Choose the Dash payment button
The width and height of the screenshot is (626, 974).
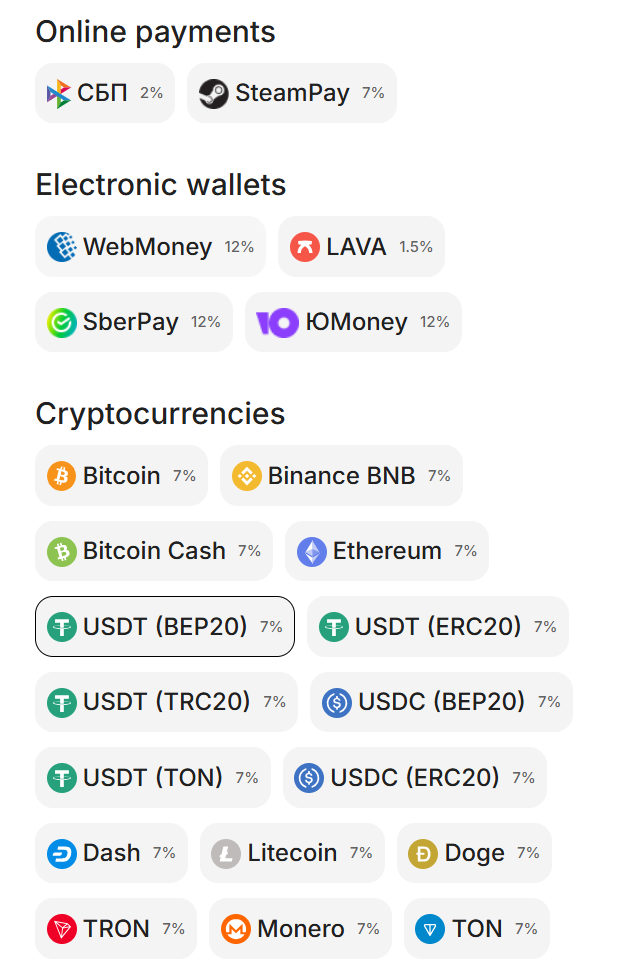point(111,853)
